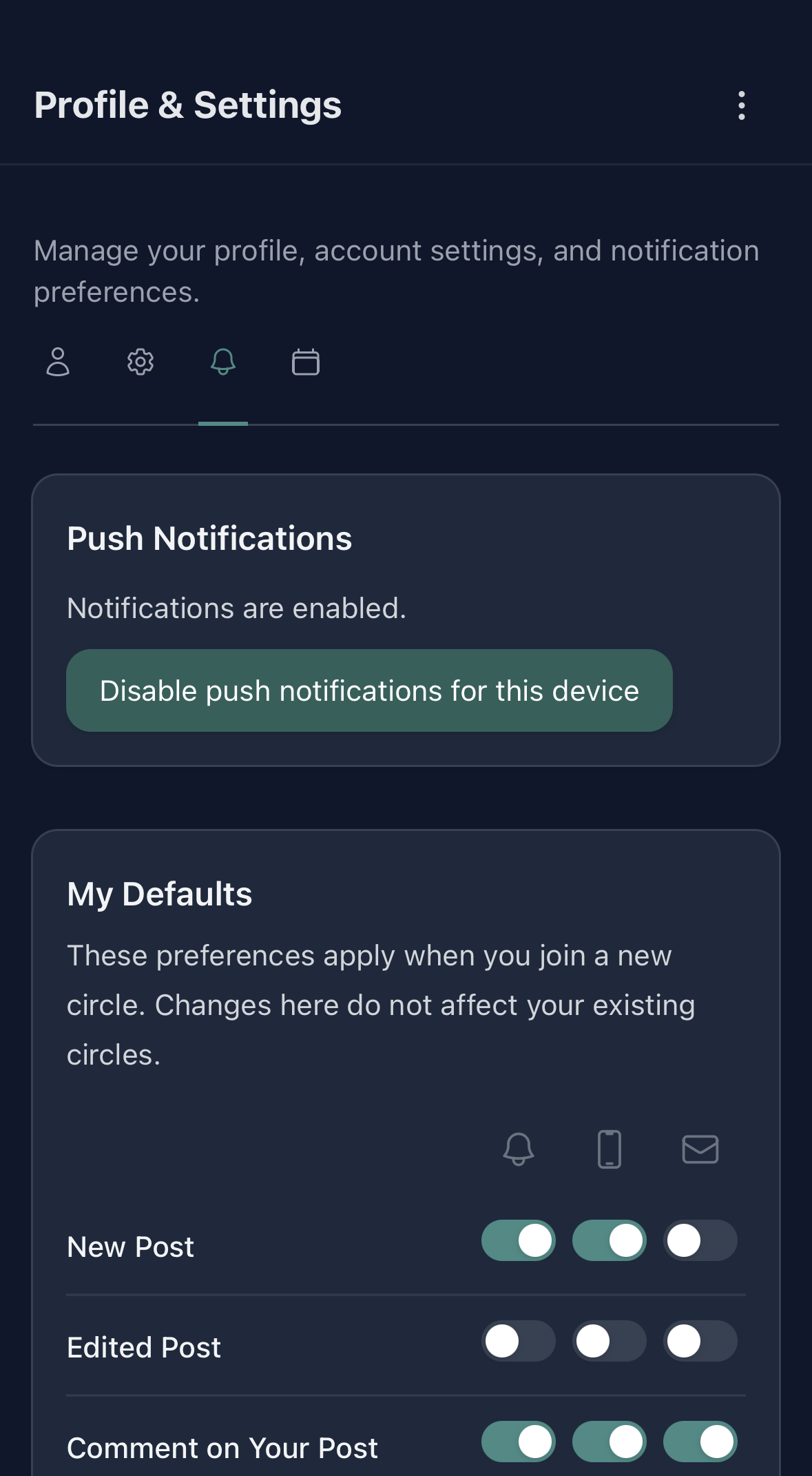The width and height of the screenshot is (812, 1476).
Task: Click the push notification bell column icon
Action: click(519, 1149)
